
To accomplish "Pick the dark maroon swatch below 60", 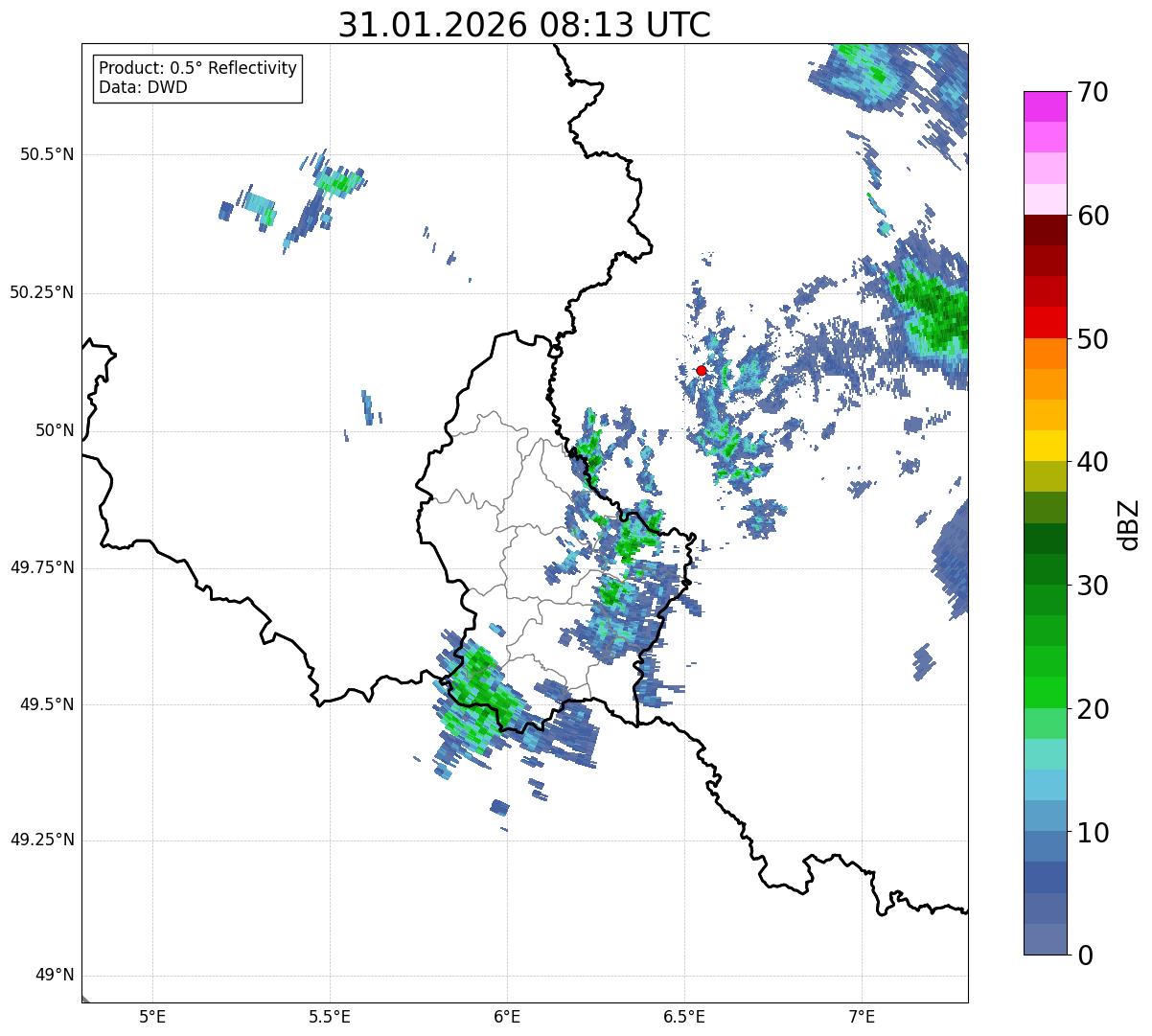I will tap(1046, 230).
